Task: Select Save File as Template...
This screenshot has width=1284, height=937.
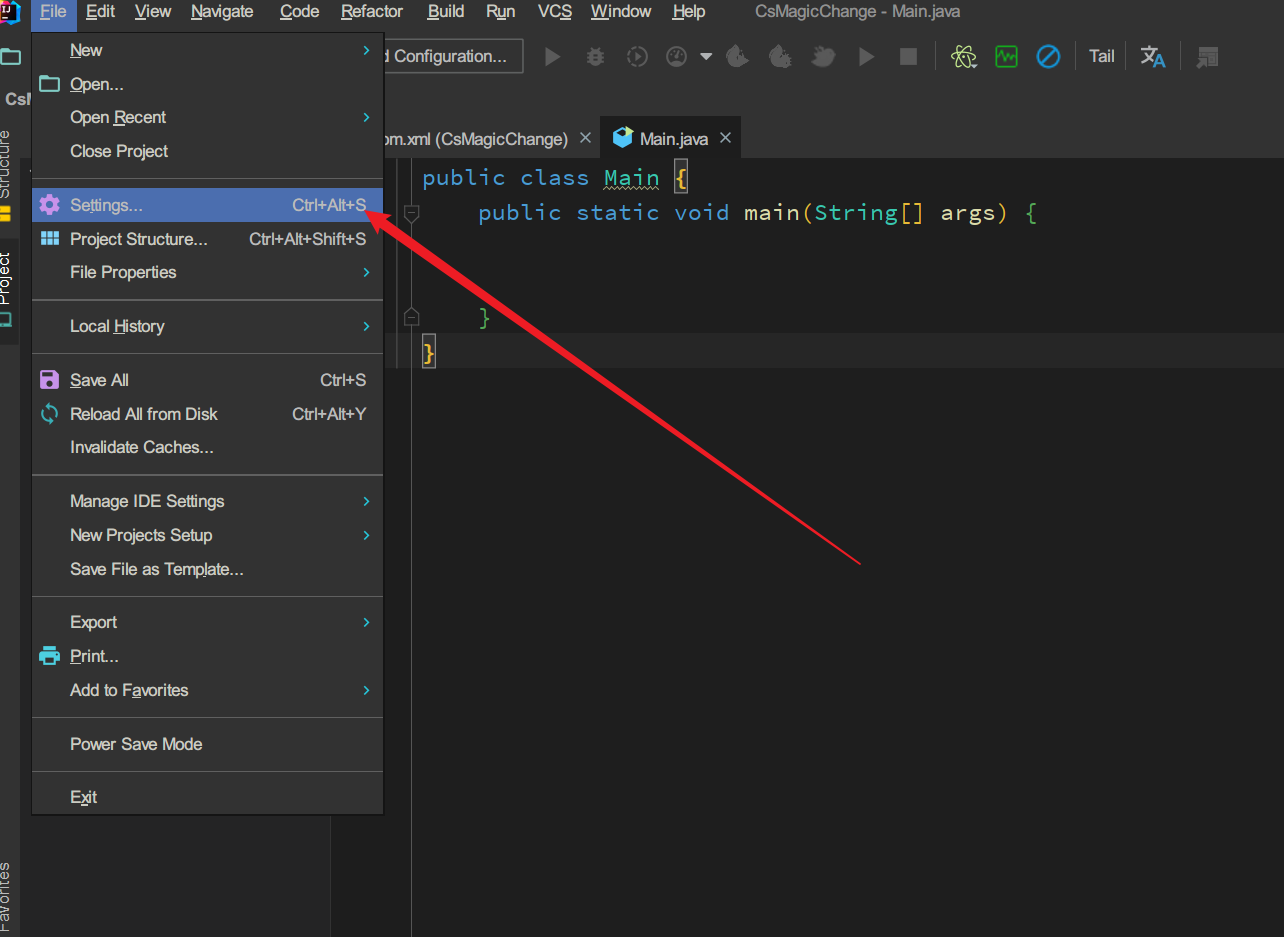Action: tap(207, 569)
